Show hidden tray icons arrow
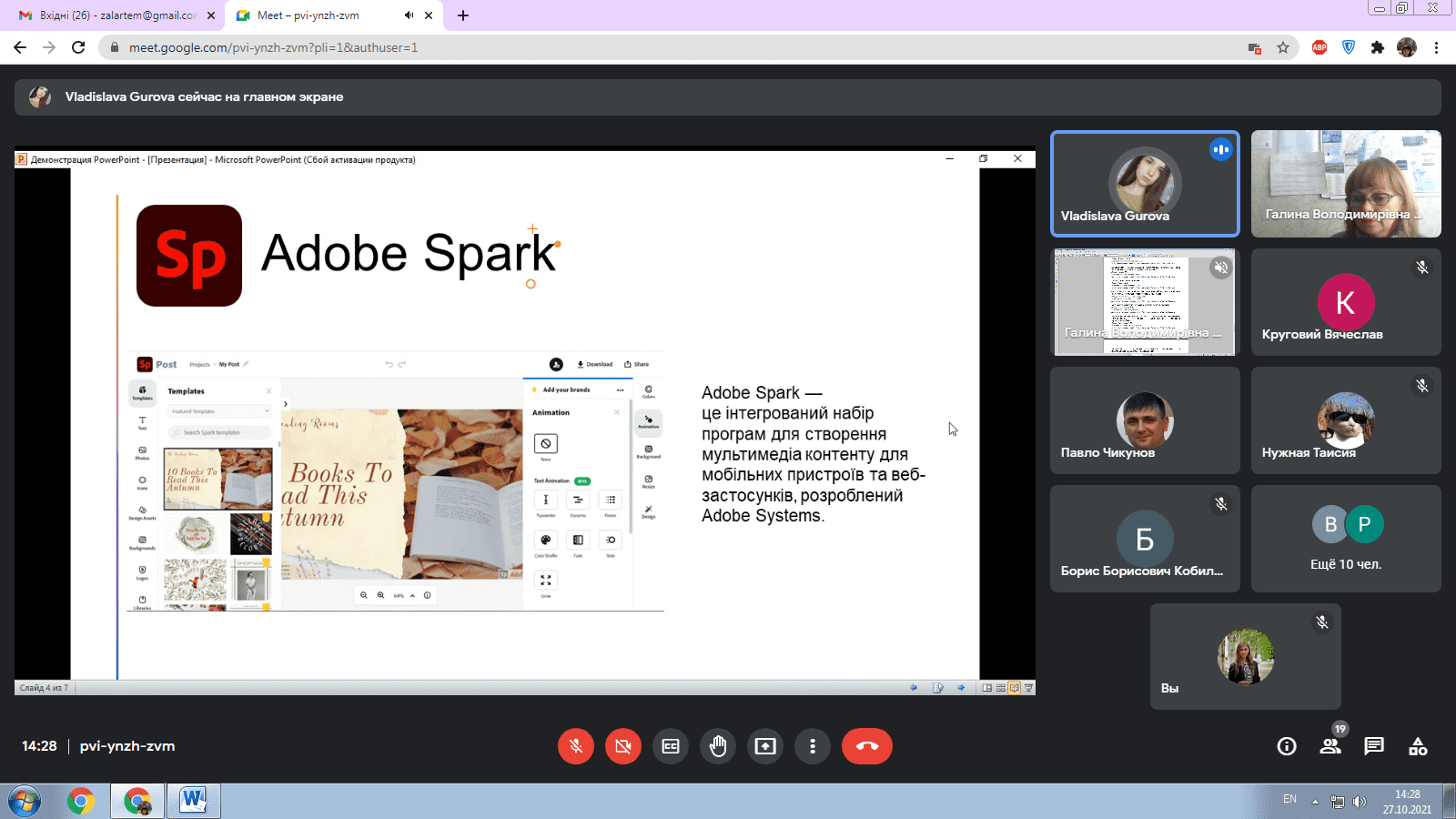Image resolution: width=1456 pixels, height=819 pixels. tap(1315, 802)
